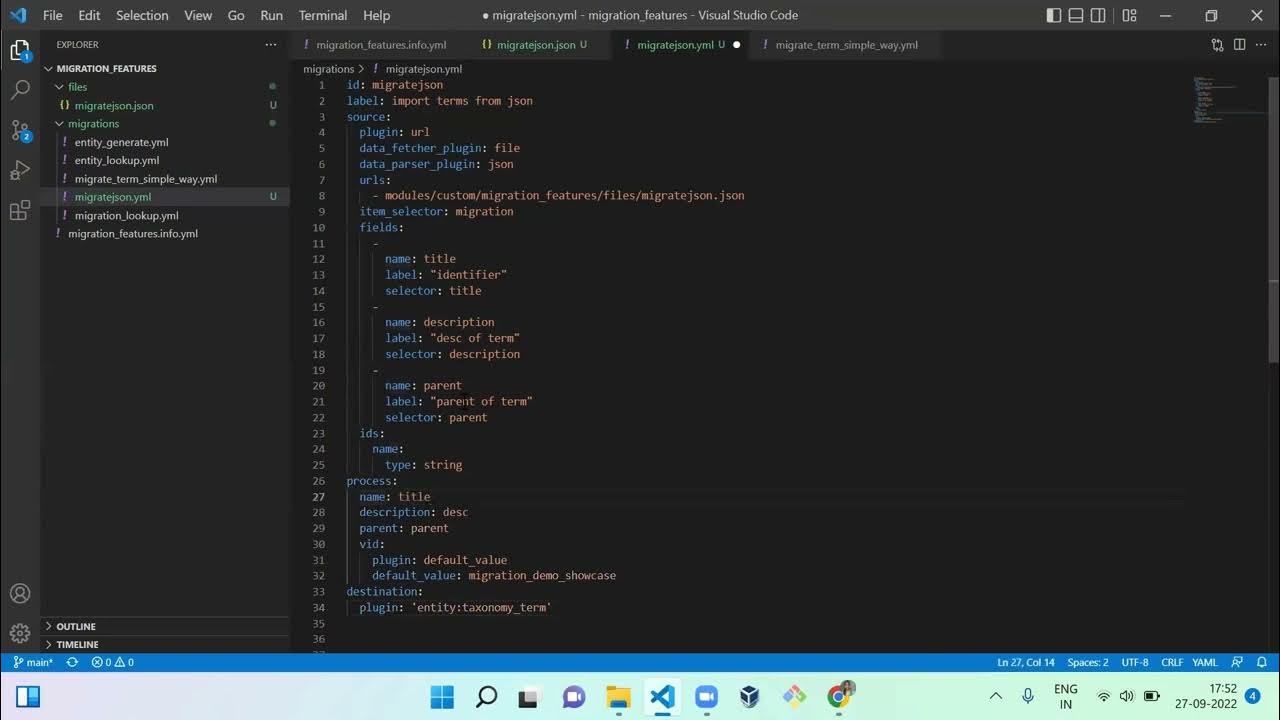Show hidden system tray icons
Image resolution: width=1280 pixels, height=720 pixels.
pyautogui.click(x=995, y=696)
